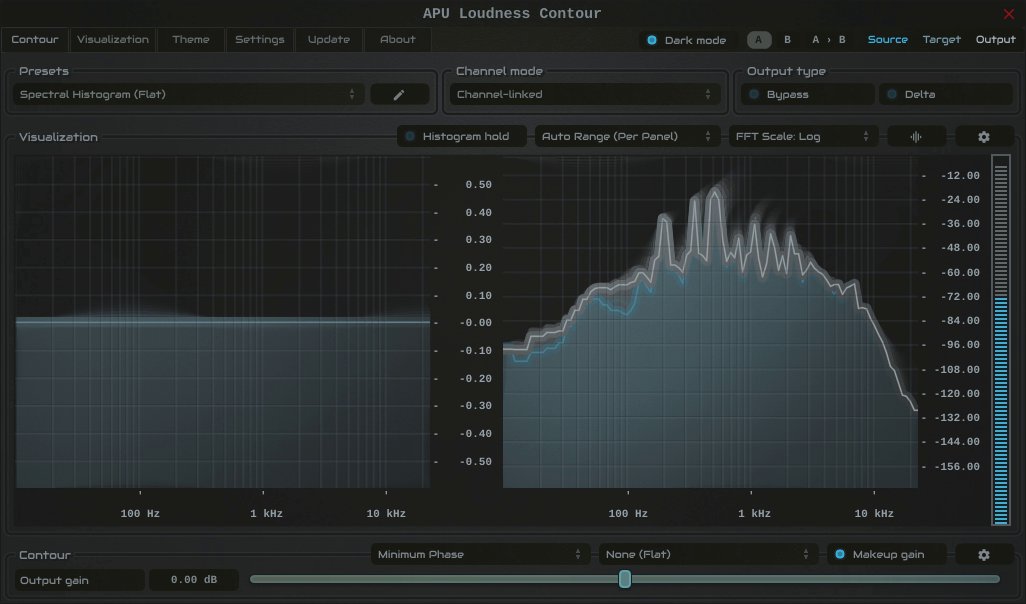Click the -84.00 dB scale label
The width and height of the screenshot is (1026, 604).
[960, 321]
